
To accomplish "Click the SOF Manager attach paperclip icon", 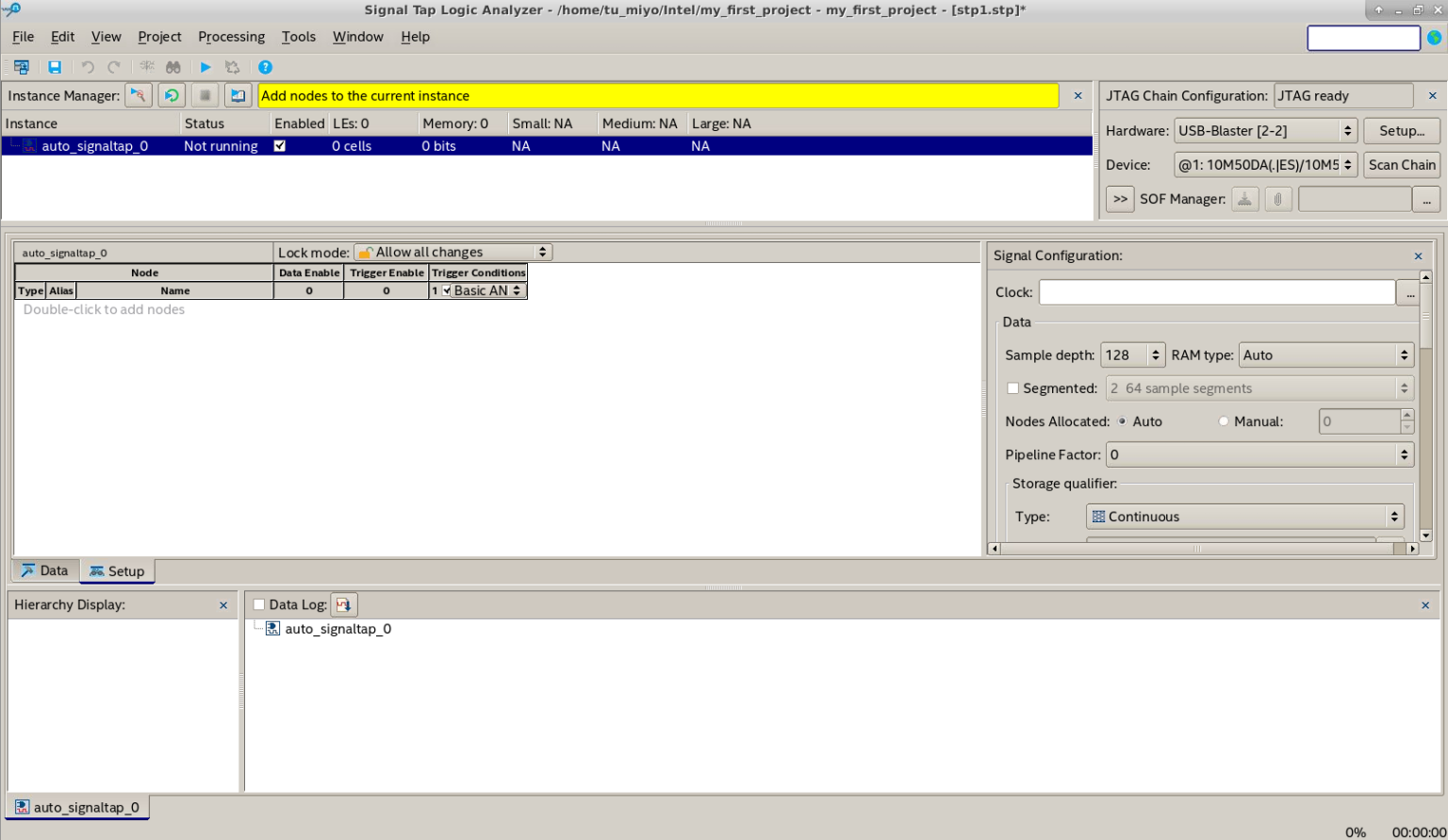I will (x=1277, y=199).
